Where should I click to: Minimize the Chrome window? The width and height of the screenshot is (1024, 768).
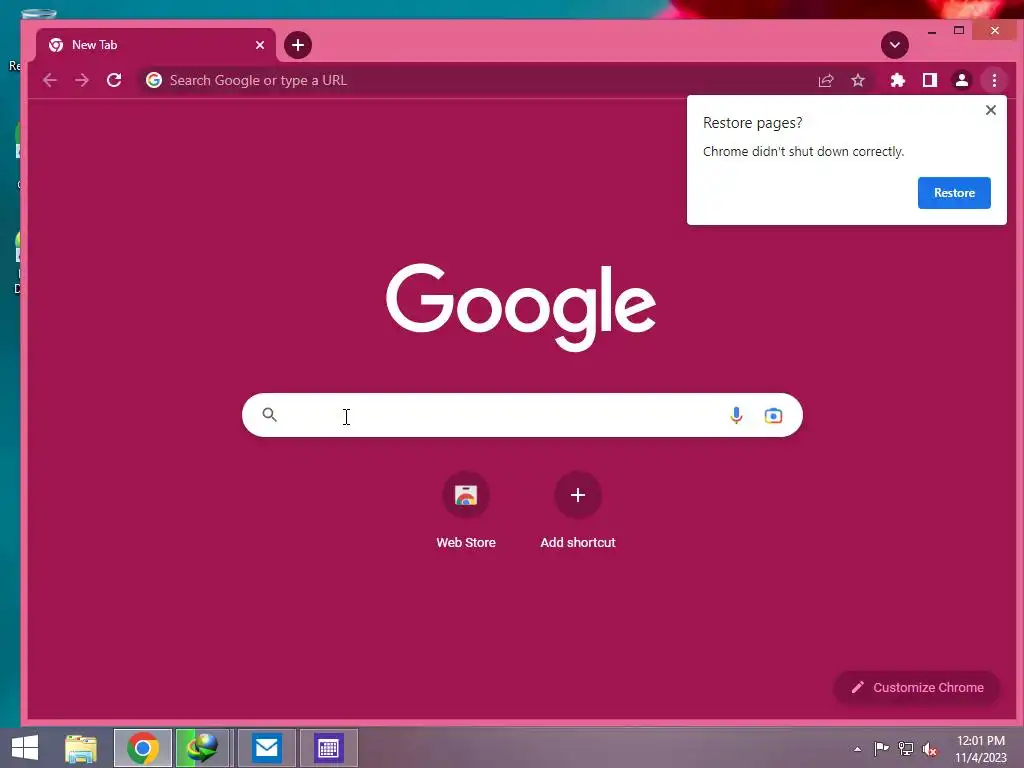point(932,31)
